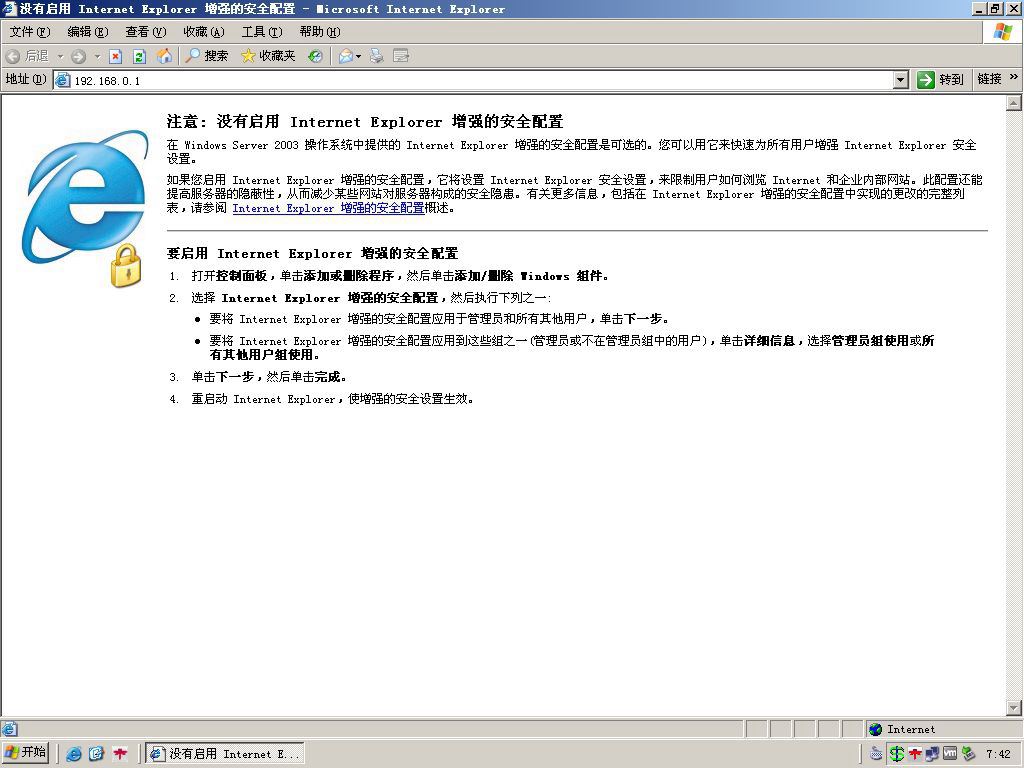Click the IE logo with padlock image
The height and width of the screenshot is (768, 1024).
85,209
